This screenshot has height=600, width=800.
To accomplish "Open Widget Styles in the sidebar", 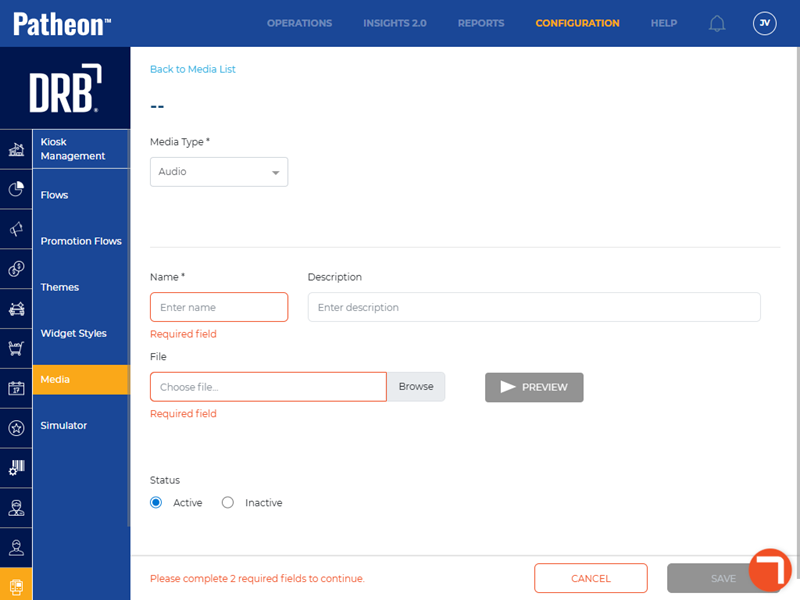I will (x=73, y=333).
